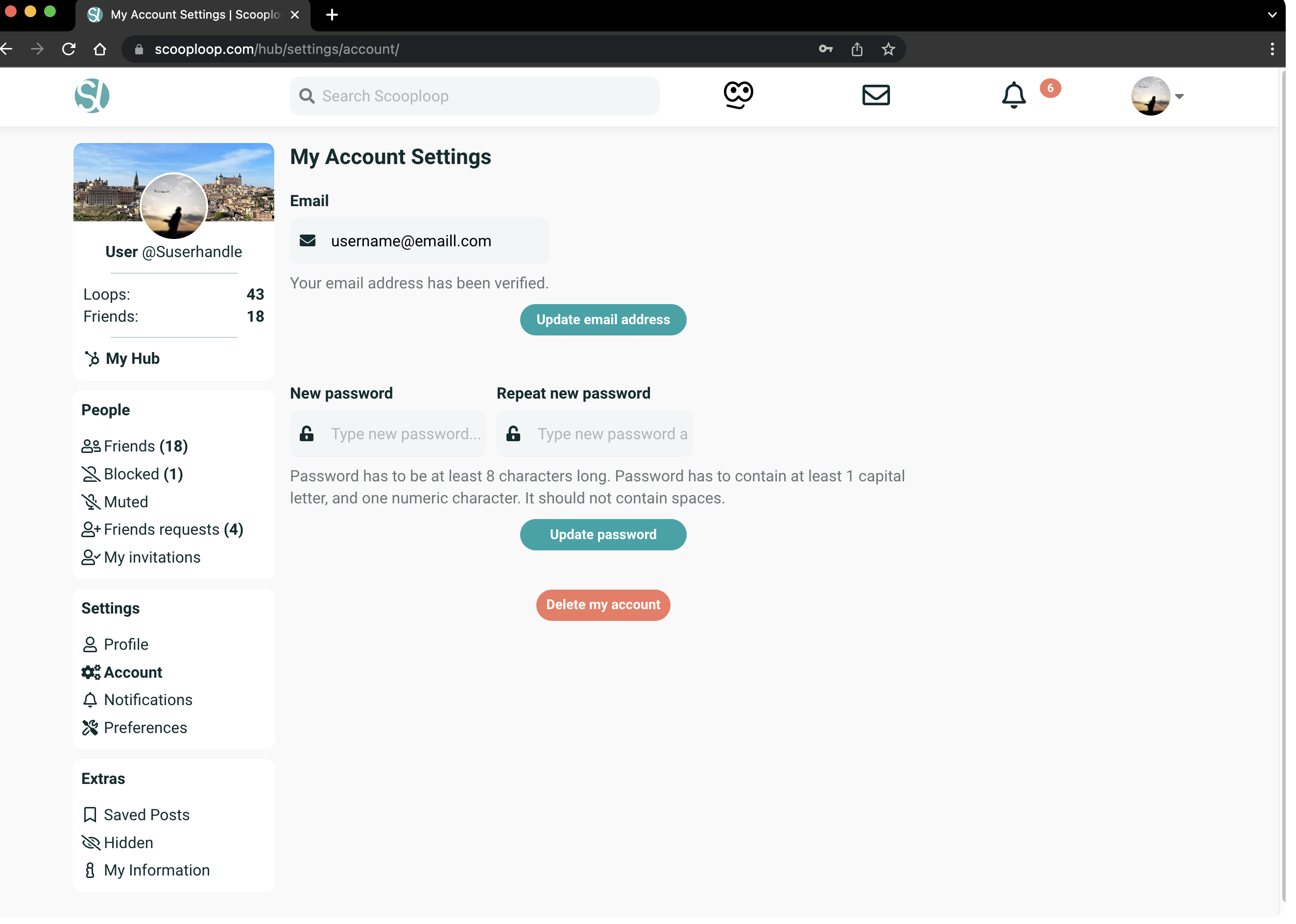Click the Preferences tools icon
Screen dimensions: 1296x924
point(91,728)
